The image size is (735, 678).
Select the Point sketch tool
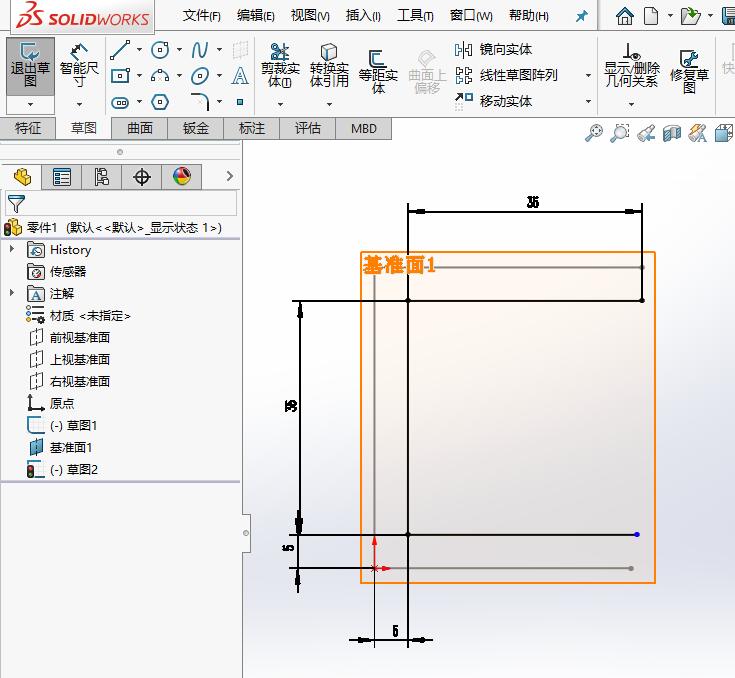coord(240,102)
